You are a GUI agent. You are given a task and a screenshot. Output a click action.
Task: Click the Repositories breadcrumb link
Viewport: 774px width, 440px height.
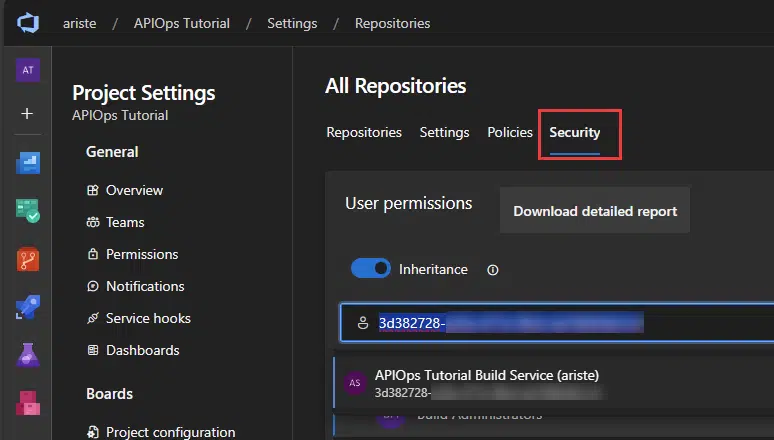click(392, 23)
